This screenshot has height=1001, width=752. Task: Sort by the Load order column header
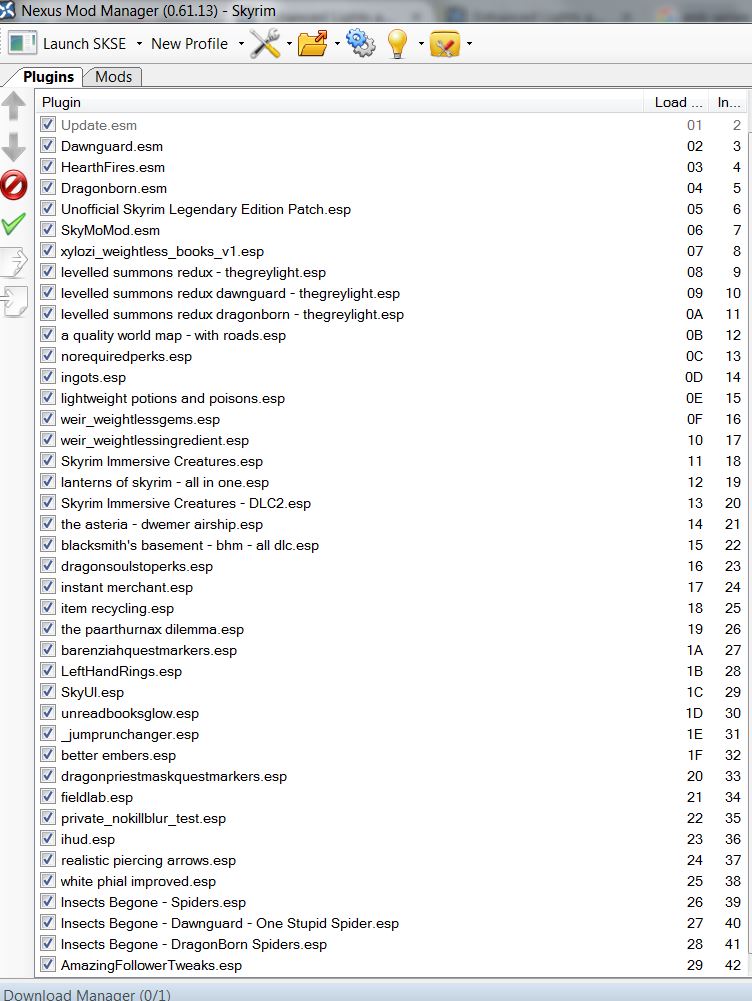click(x=677, y=102)
